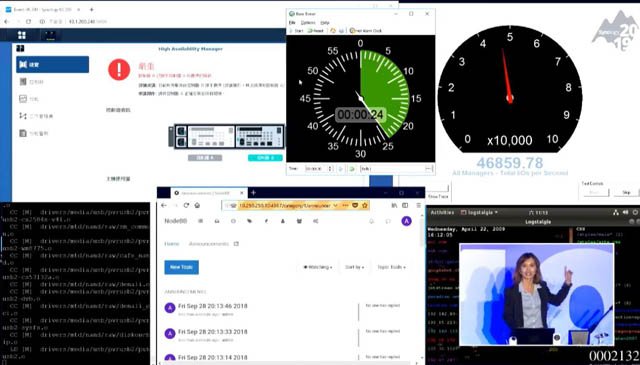This screenshot has height=365, width=640.
Task: Bookmark the page with the star icon
Action: tap(364, 205)
